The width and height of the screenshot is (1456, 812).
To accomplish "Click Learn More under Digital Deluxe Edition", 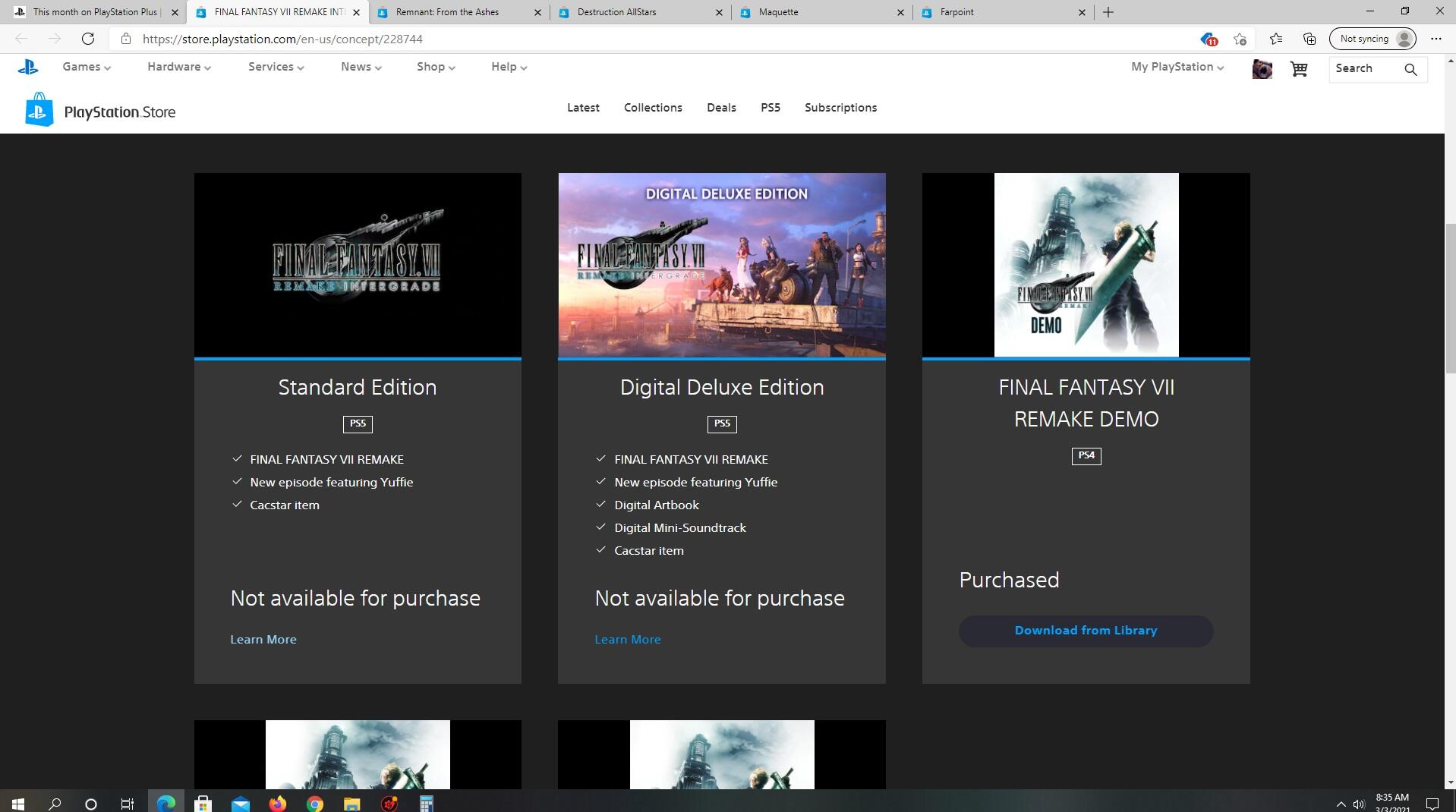I will click(628, 640).
